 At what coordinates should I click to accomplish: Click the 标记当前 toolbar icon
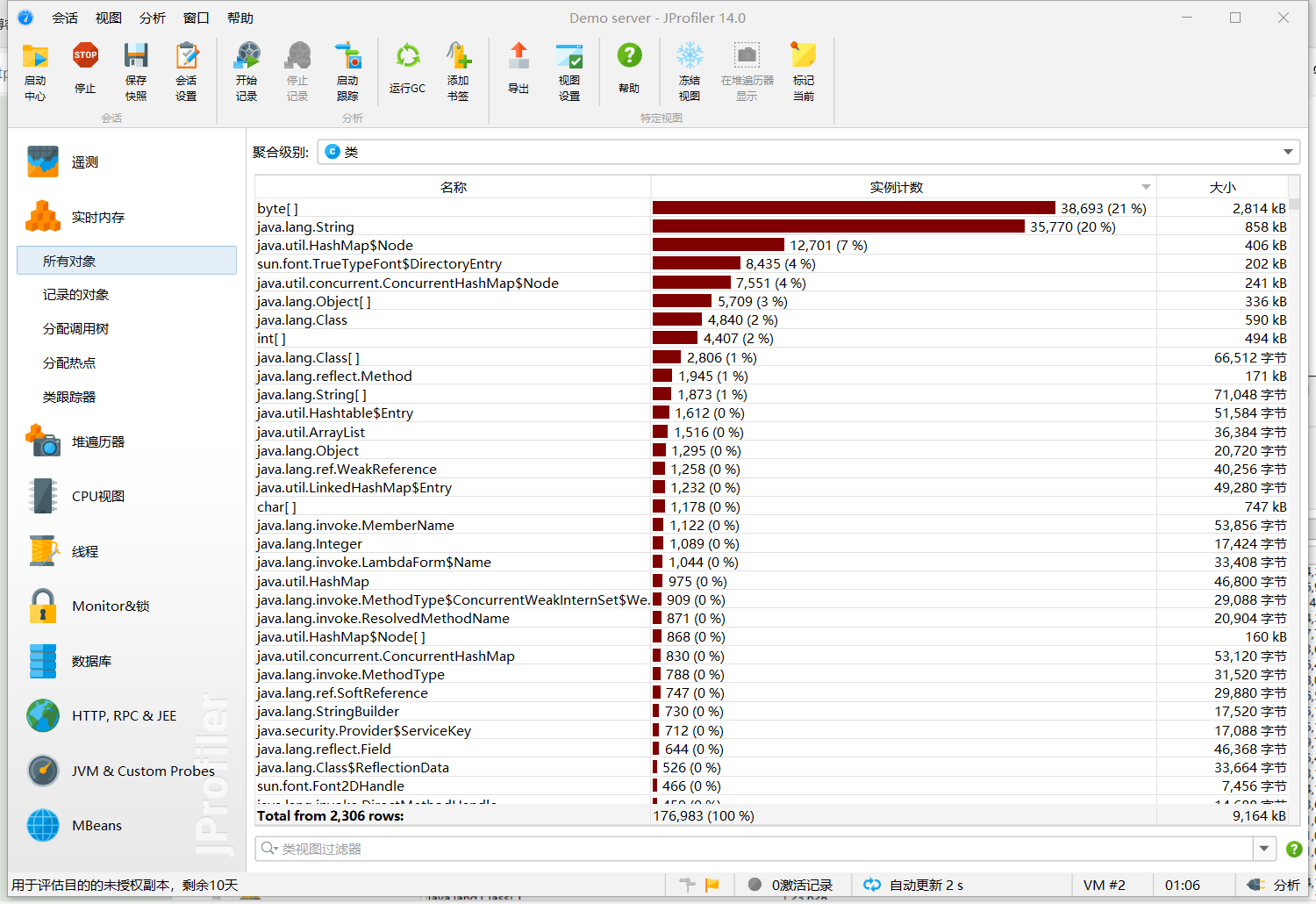804,56
